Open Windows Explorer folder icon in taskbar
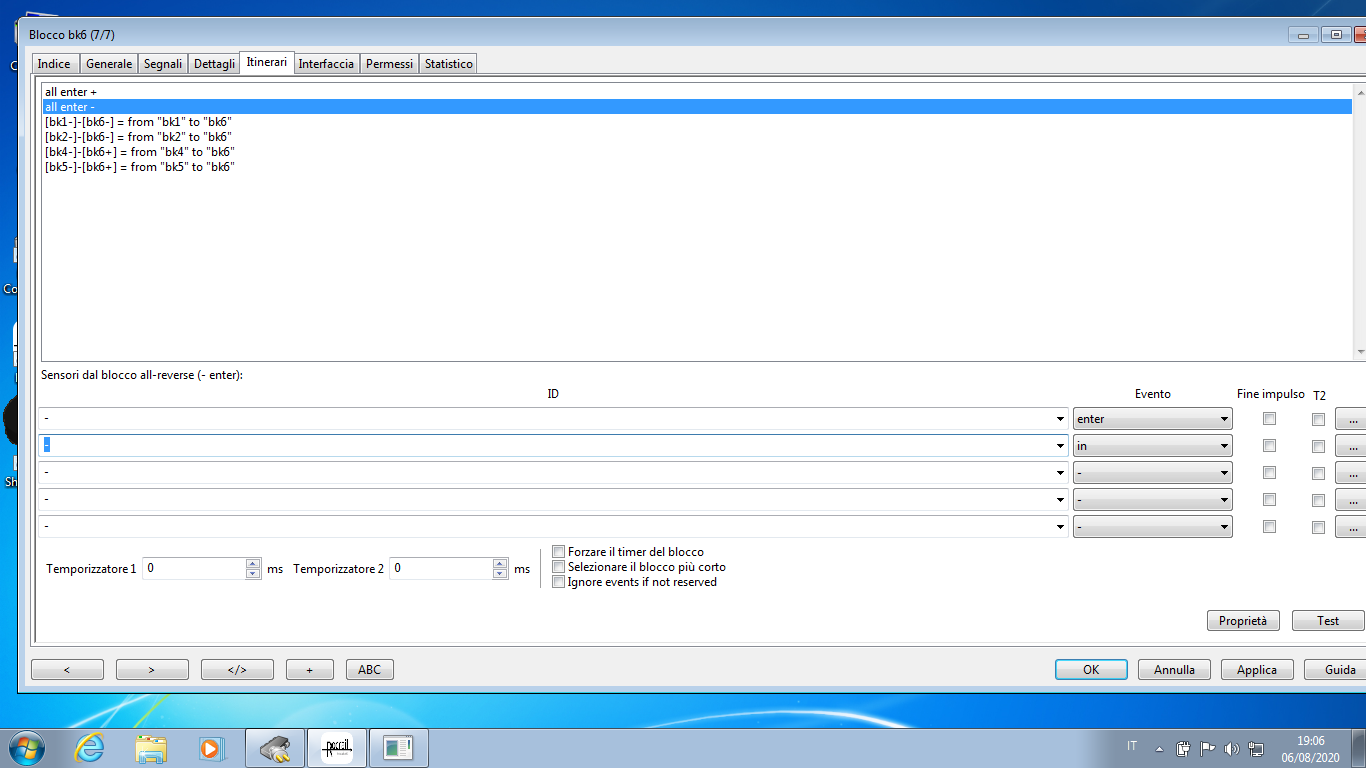The image size is (1366, 768). tap(151, 747)
